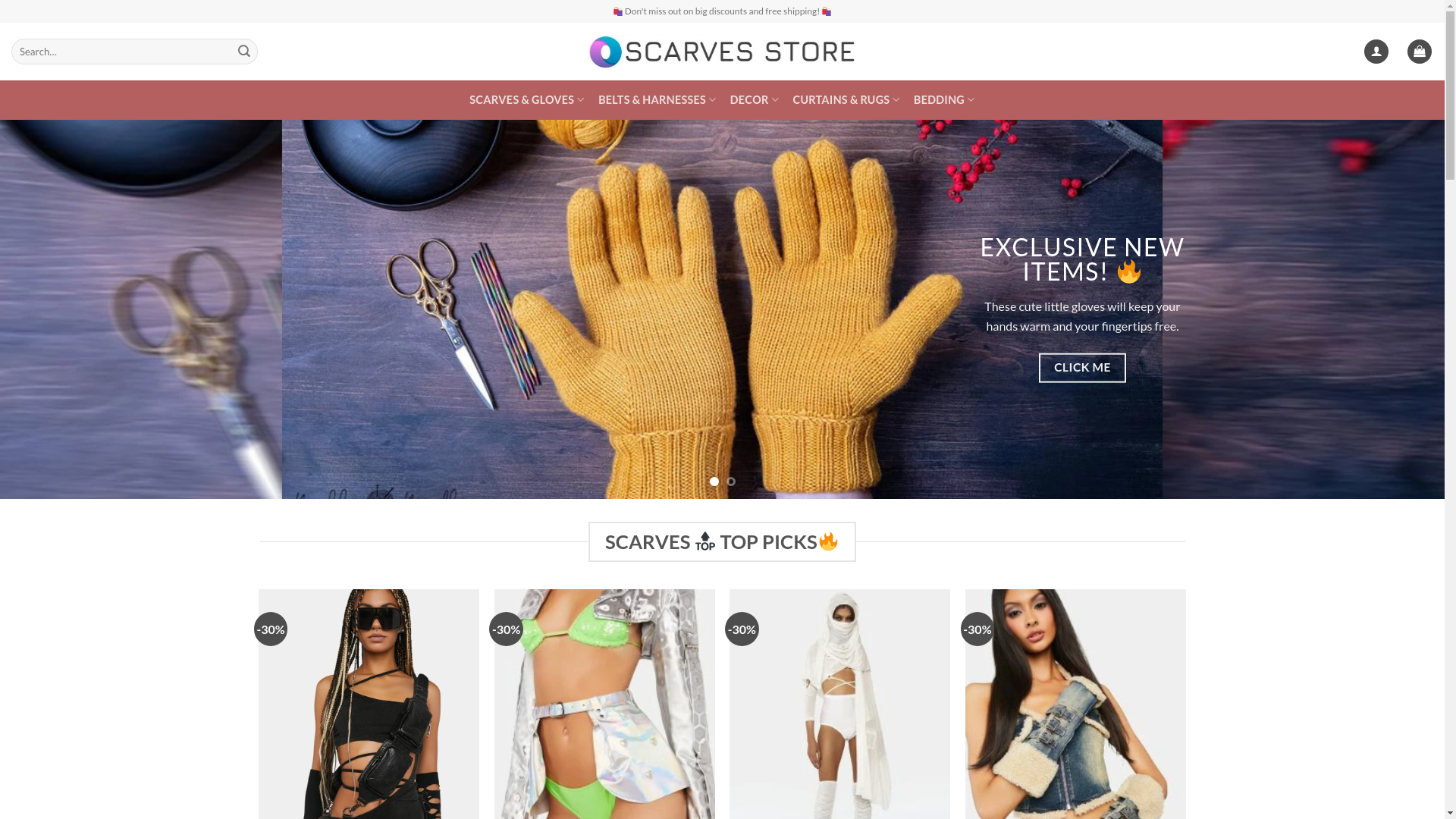Open the denim shearling vest product image
This screenshot has height=819, width=1456.
(x=1075, y=704)
